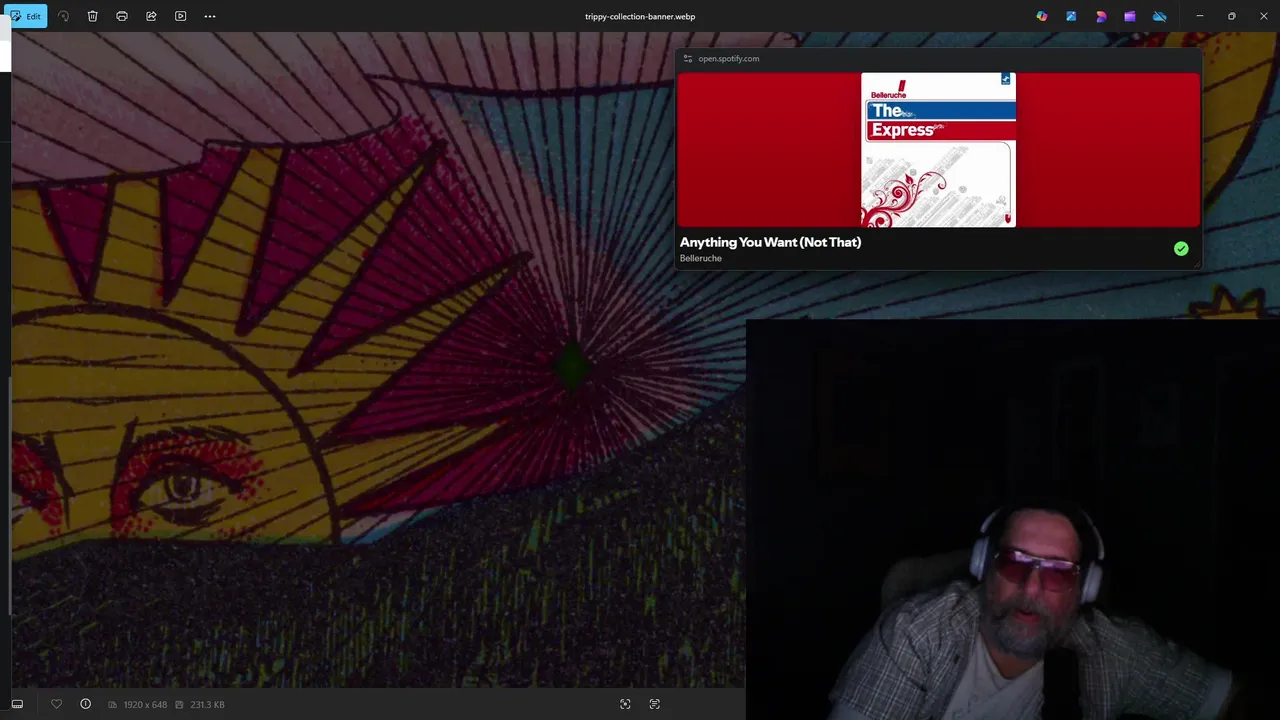This screenshot has width=1280, height=720.
Task: Click The Express album cover thumbnail
Action: click(938, 150)
